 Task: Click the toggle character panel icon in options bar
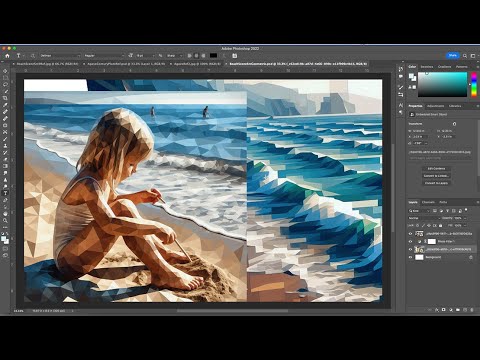tap(235, 56)
